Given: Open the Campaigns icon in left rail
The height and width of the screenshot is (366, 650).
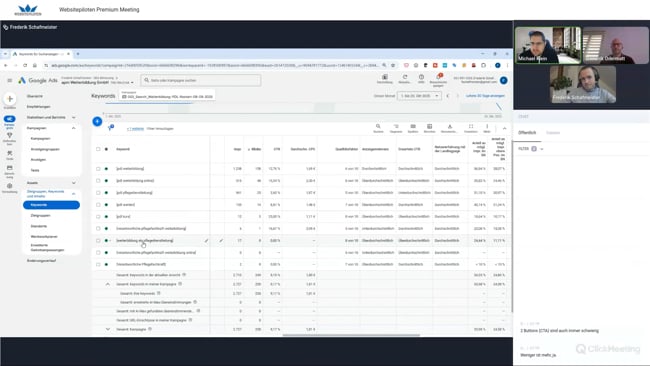Looking at the screenshot, I should tap(10, 119).
